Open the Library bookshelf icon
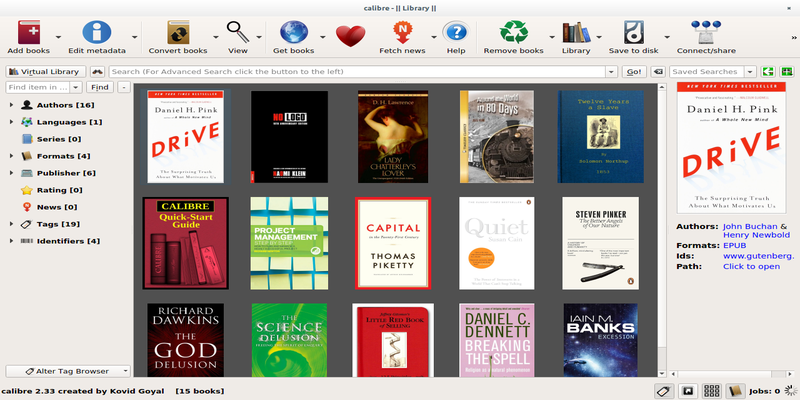Screen dimensions: 800x400 click(576, 33)
